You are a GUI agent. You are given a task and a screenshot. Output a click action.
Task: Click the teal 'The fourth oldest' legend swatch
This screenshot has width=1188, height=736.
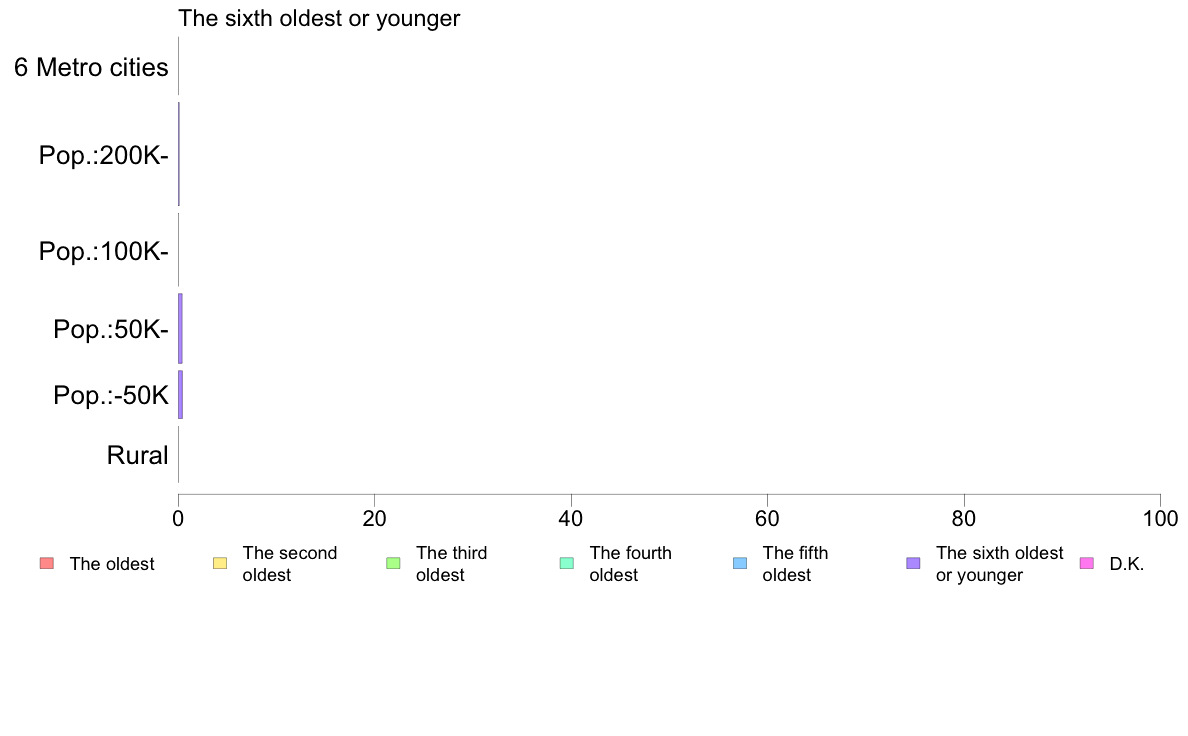pos(567,563)
